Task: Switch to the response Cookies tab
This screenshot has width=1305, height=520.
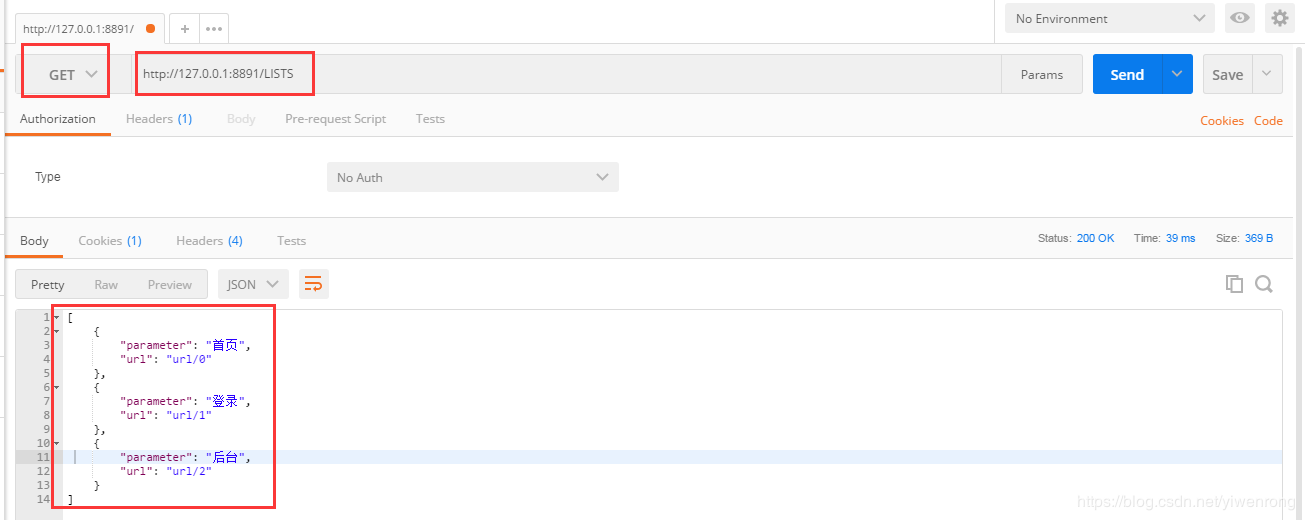Action: pyautogui.click(x=109, y=241)
